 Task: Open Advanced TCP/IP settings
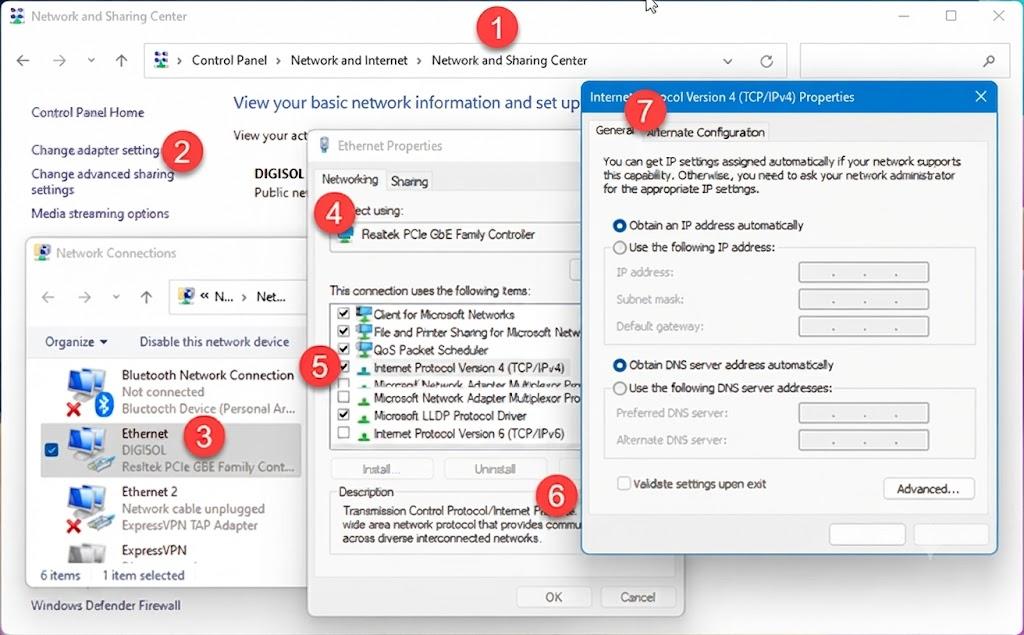(x=929, y=489)
